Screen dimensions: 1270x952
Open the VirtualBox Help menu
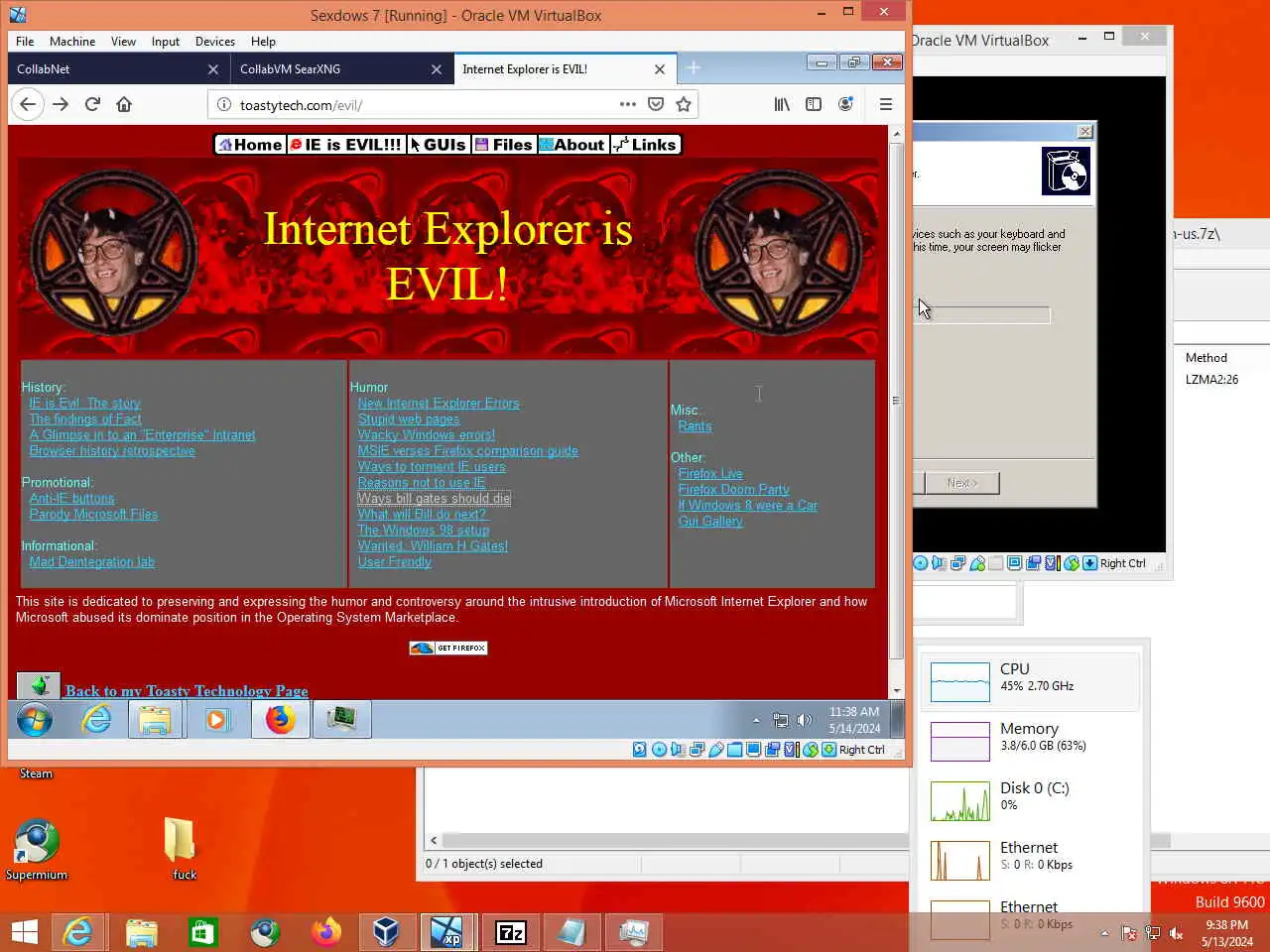[263, 42]
